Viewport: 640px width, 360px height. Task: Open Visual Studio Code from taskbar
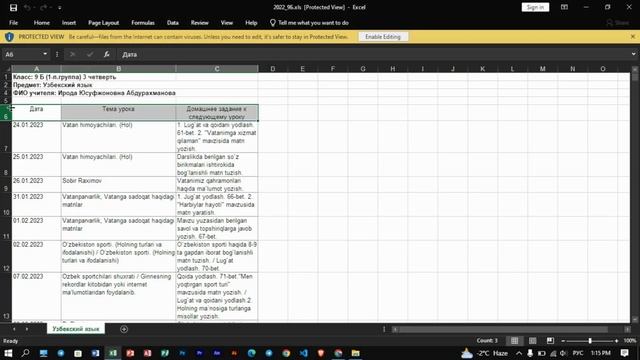click(x=304, y=353)
